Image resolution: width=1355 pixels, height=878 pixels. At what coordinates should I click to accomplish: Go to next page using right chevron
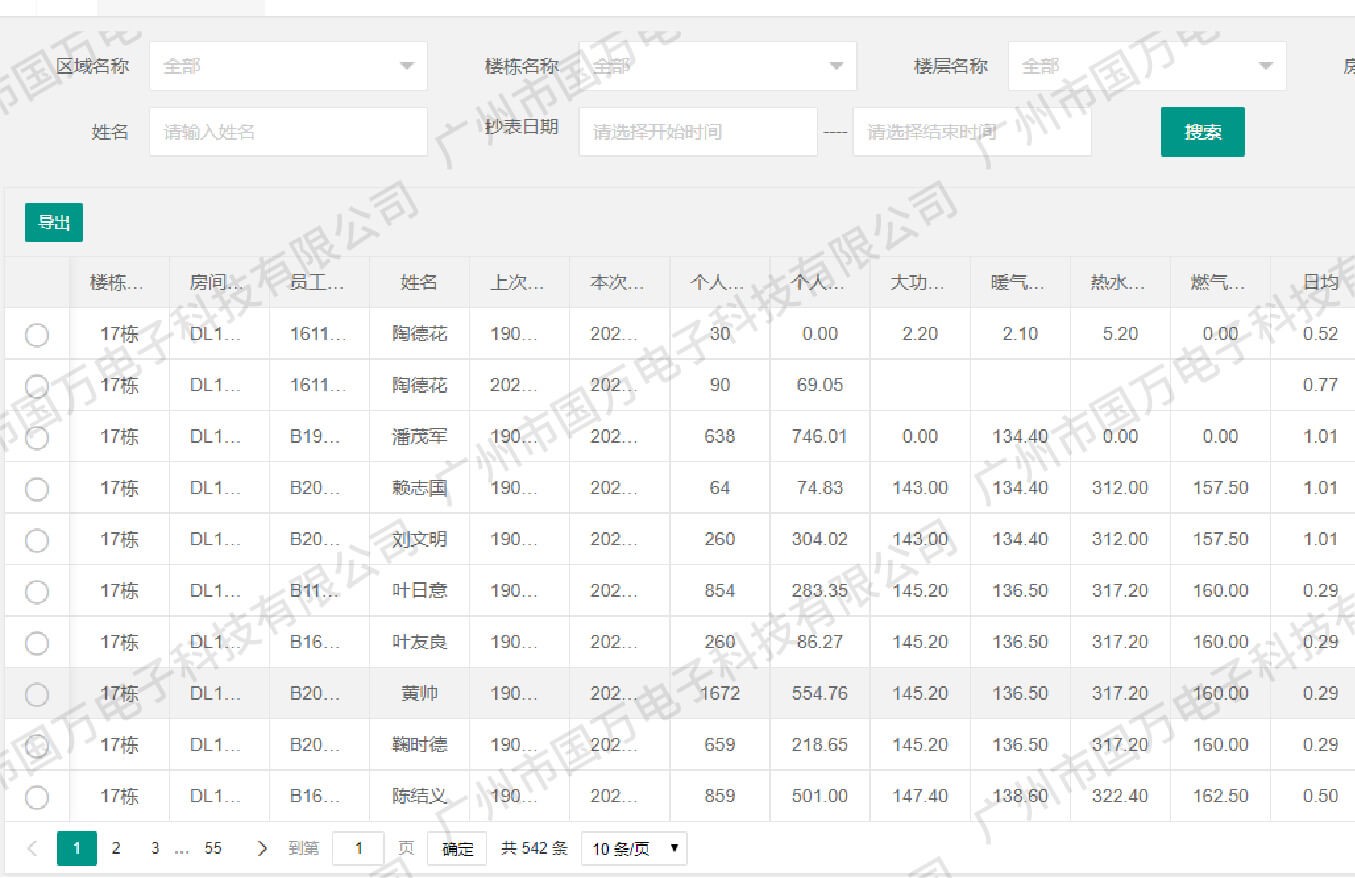(x=262, y=848)
